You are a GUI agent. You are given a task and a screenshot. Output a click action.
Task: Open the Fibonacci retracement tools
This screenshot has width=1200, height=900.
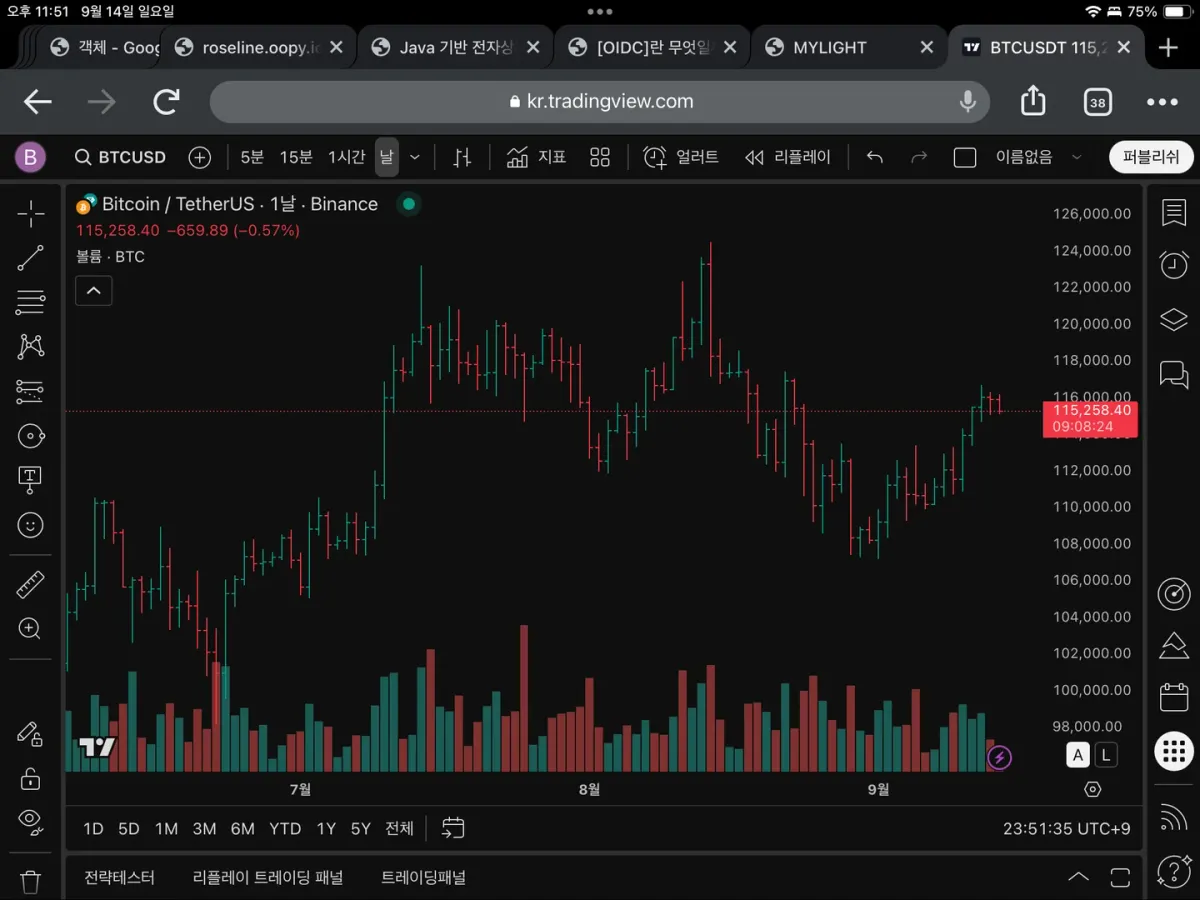(x=31, y=302)
